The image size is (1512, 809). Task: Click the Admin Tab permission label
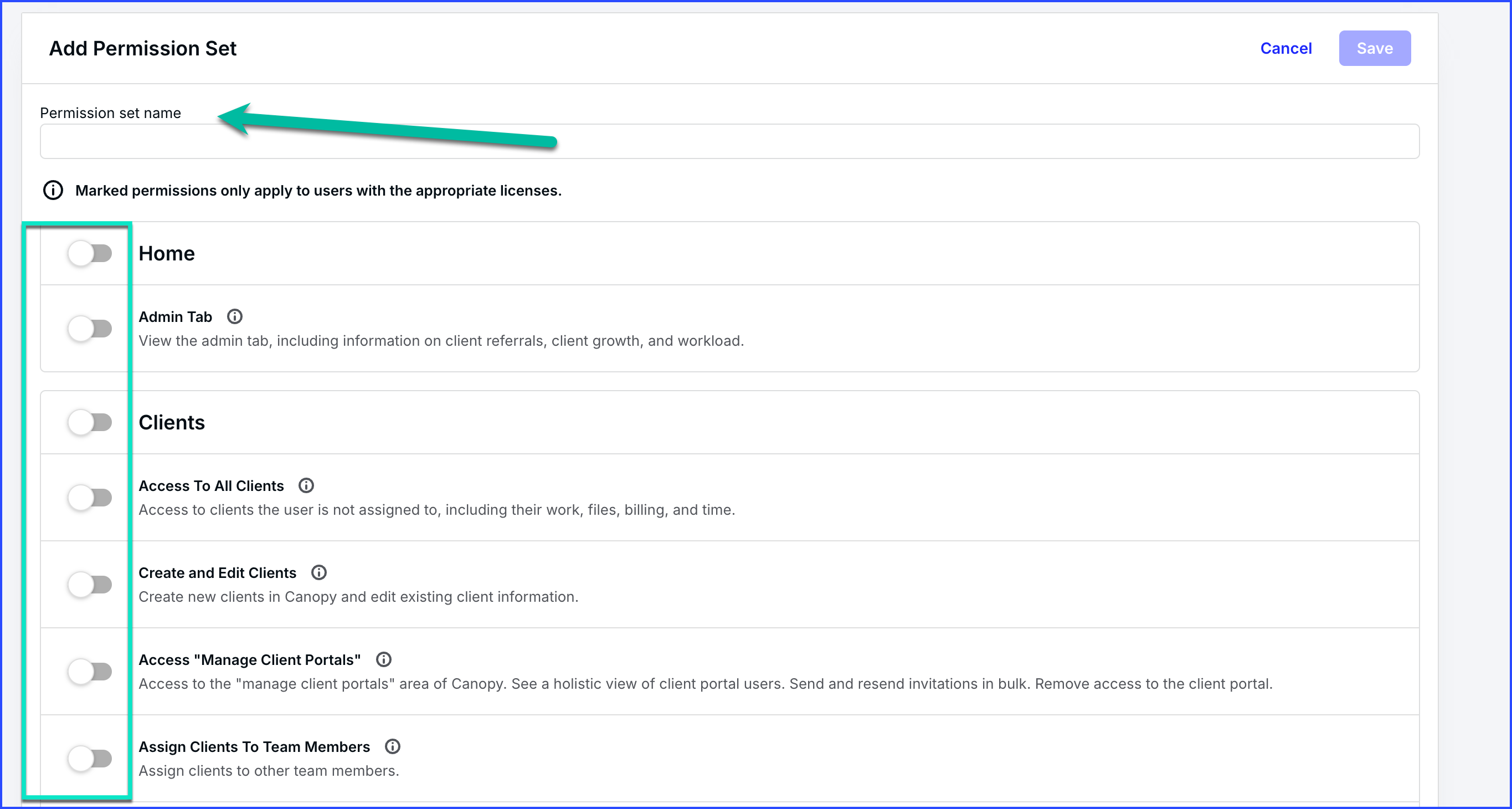[x=175, y=317]
